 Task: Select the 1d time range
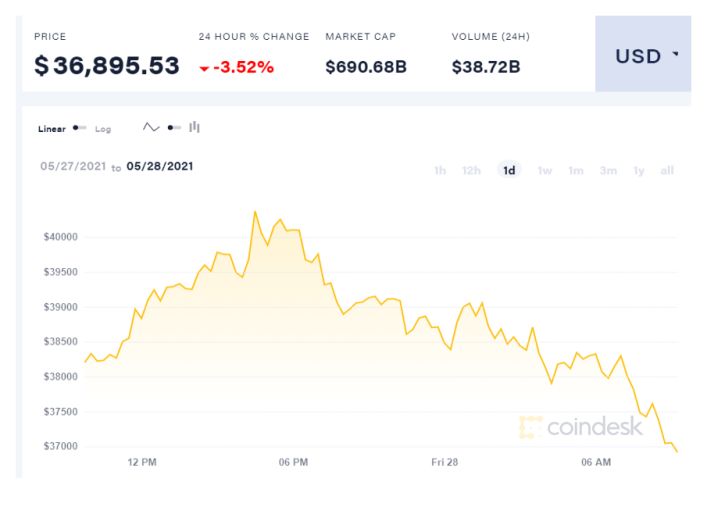[509, 170]
